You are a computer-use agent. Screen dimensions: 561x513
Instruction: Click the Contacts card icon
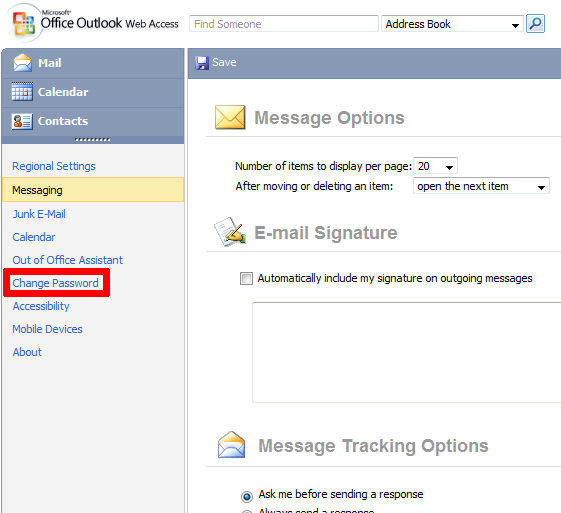(22, 121)
